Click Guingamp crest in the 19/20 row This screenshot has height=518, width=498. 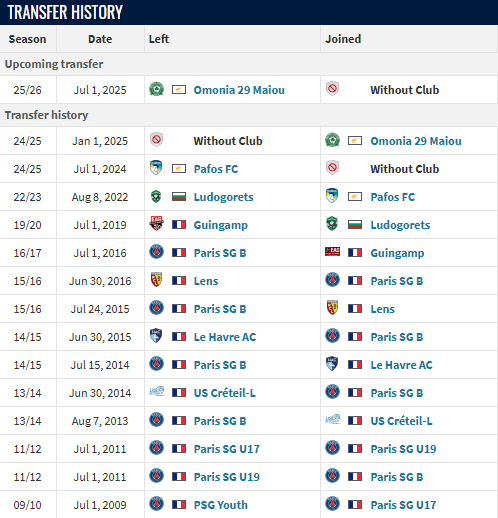click(156, 224)
